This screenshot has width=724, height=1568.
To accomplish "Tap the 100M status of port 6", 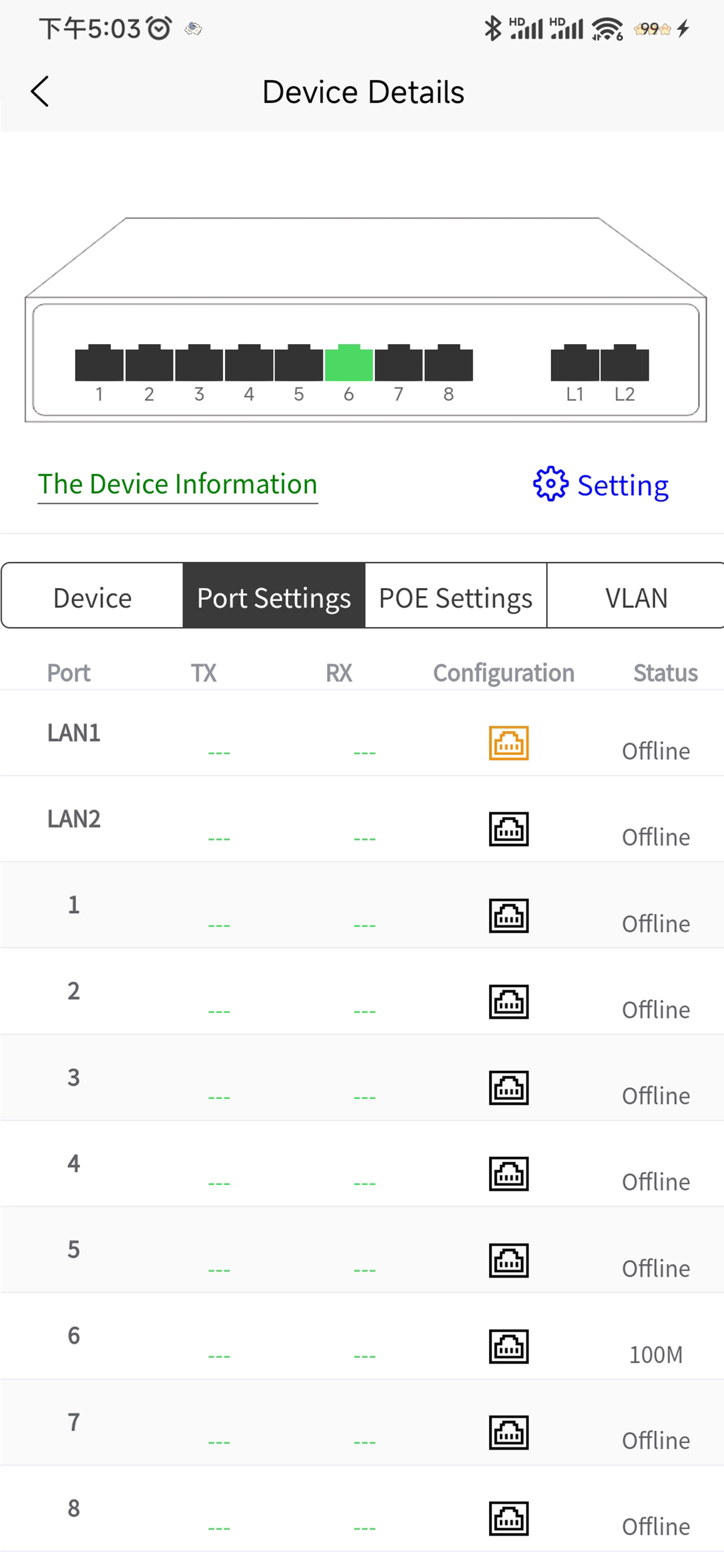I will pos(656,1355).
